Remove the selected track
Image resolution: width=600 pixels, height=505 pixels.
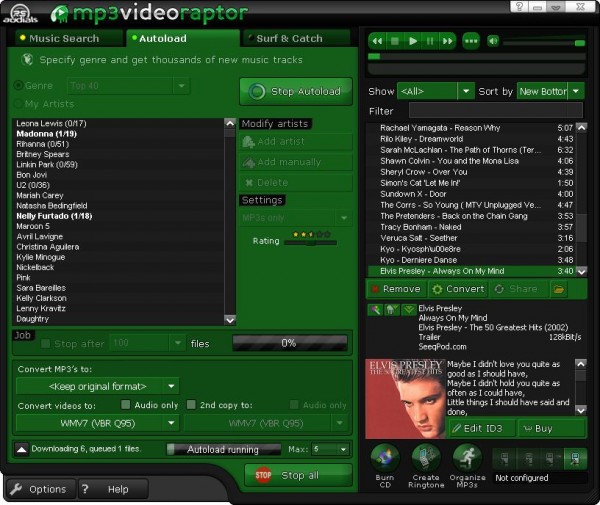[x=396, y=289]
